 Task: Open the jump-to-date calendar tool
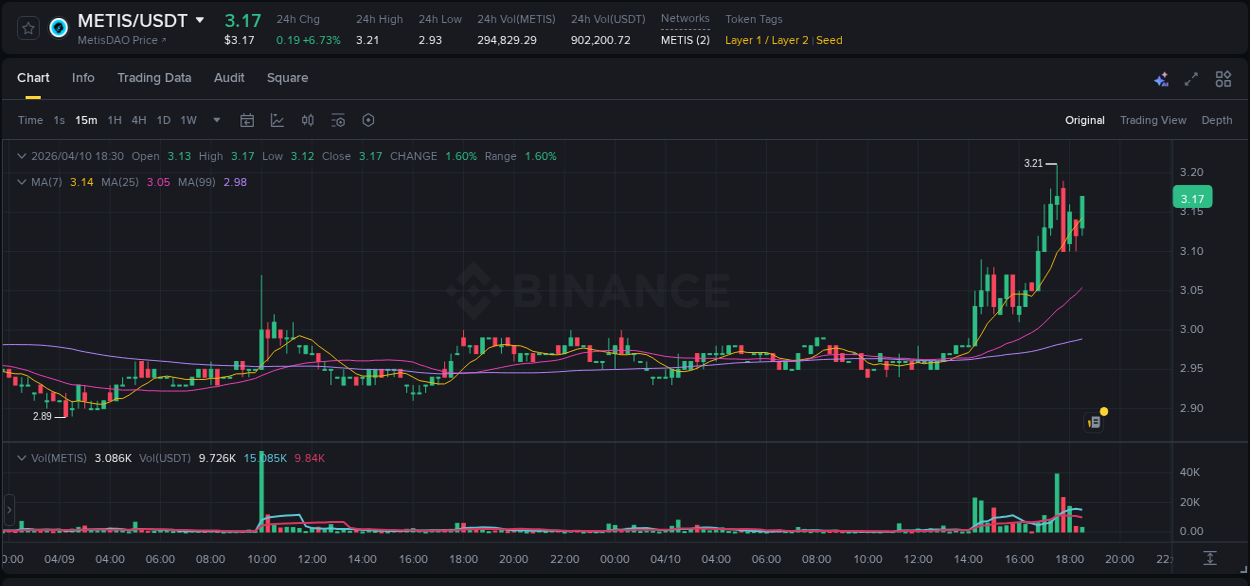(247, 120)
